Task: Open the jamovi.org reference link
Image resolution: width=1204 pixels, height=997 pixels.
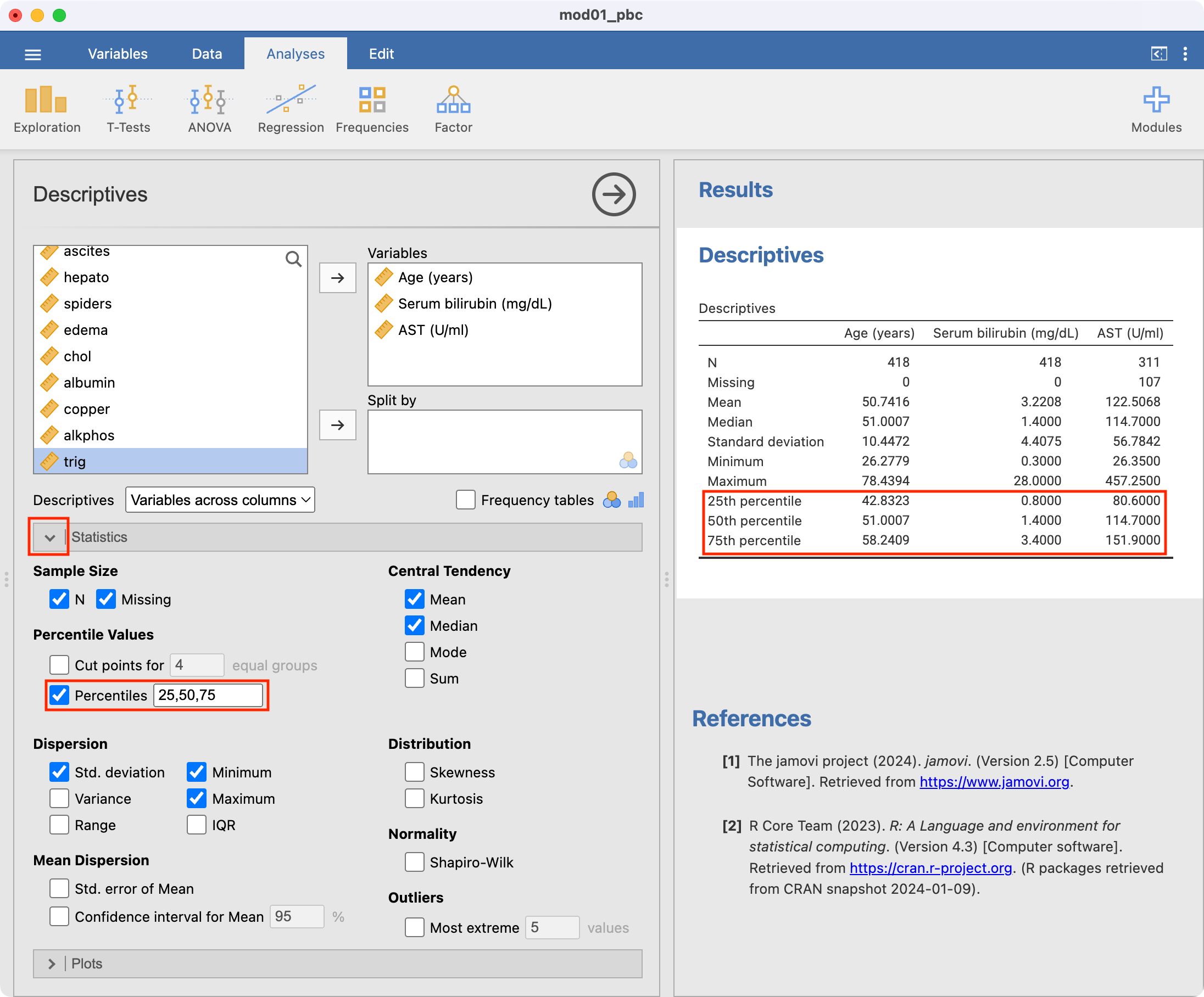Action: click(x=994, y=782)
